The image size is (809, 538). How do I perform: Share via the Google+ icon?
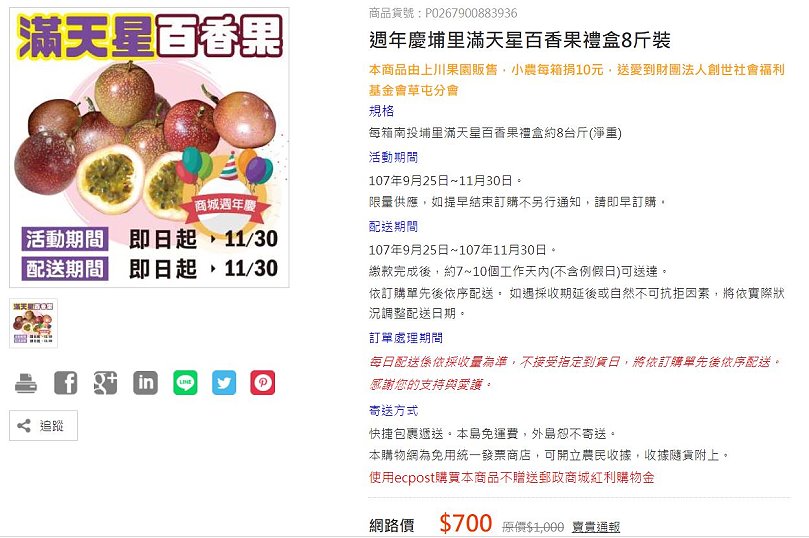(105, 383)
